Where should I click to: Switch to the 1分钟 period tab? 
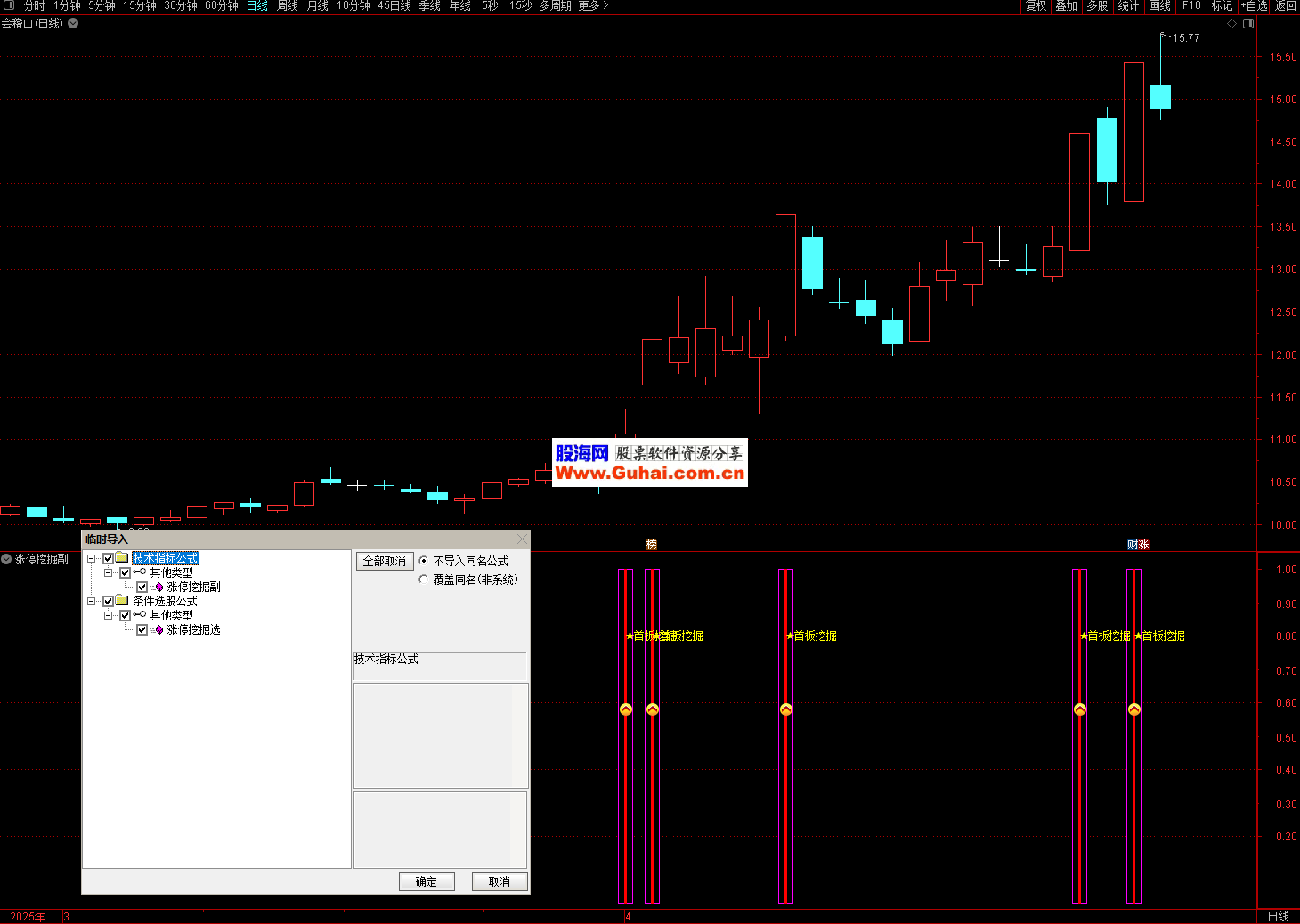pos(67,5)
